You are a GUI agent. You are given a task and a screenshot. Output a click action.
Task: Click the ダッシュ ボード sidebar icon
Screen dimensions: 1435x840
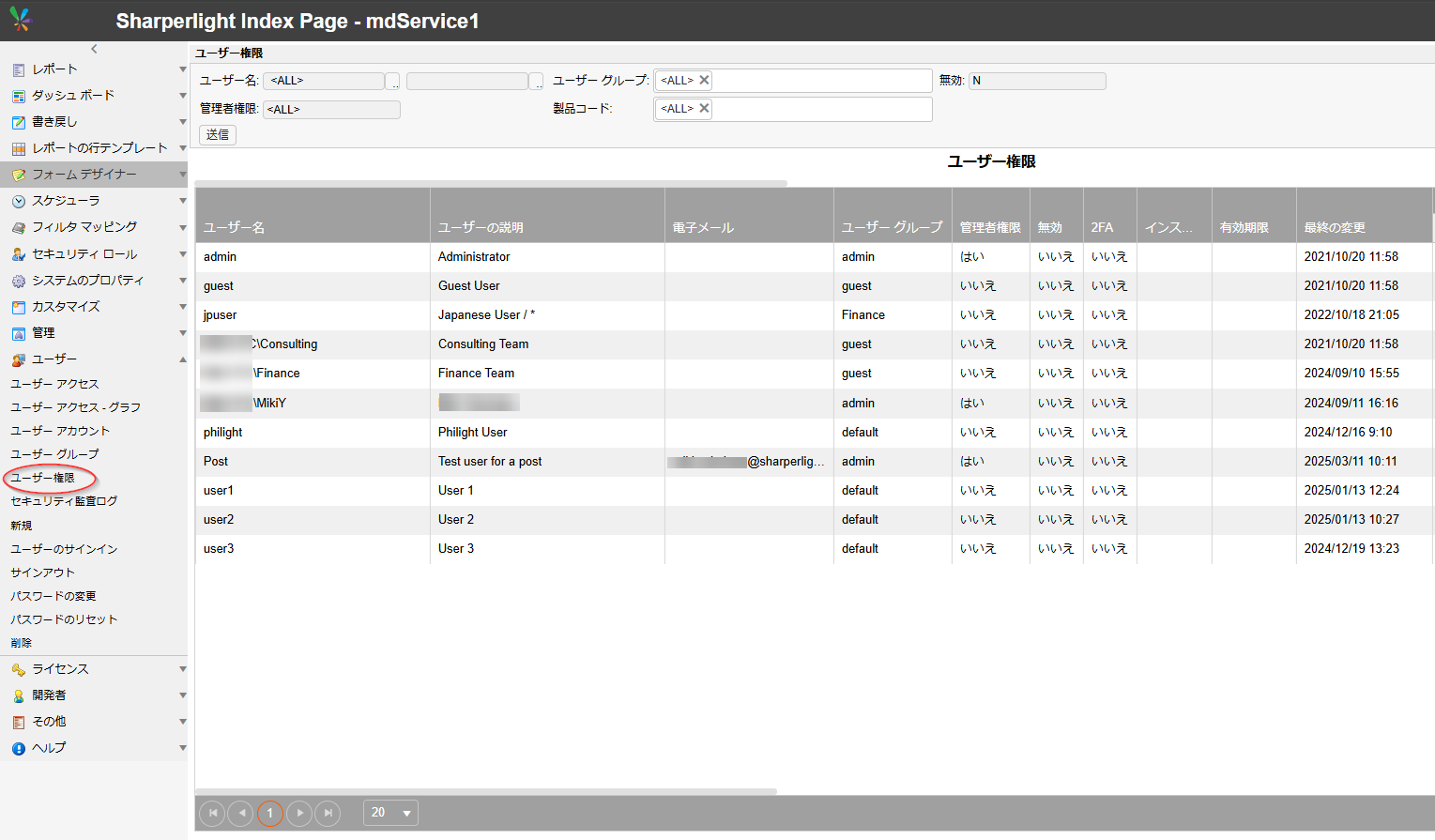[x=19, y=96]
